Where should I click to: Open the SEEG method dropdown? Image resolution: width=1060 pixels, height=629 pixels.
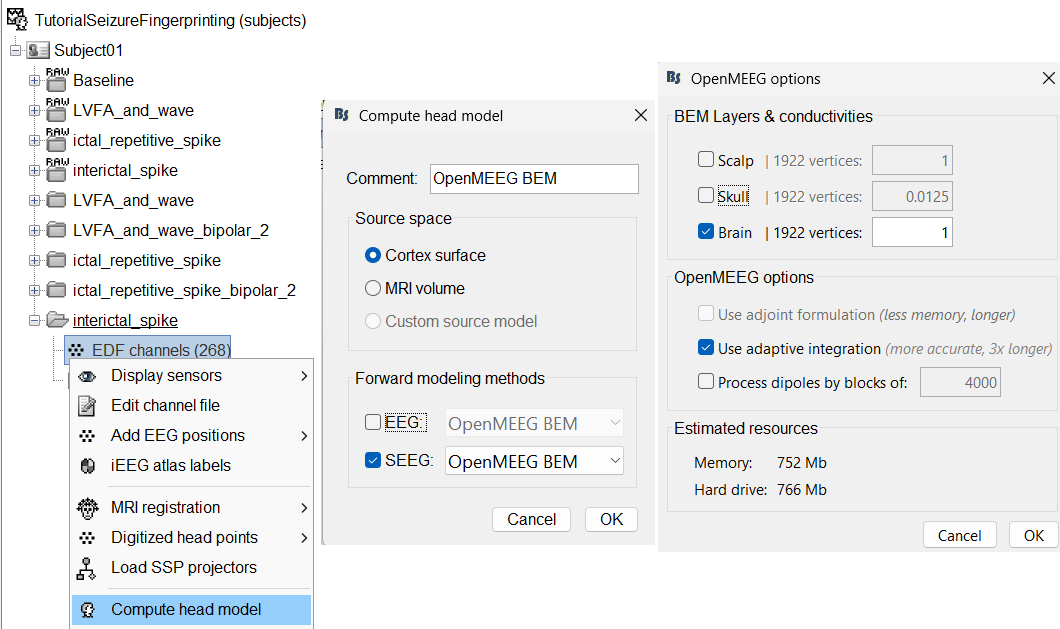coord(535,461)
